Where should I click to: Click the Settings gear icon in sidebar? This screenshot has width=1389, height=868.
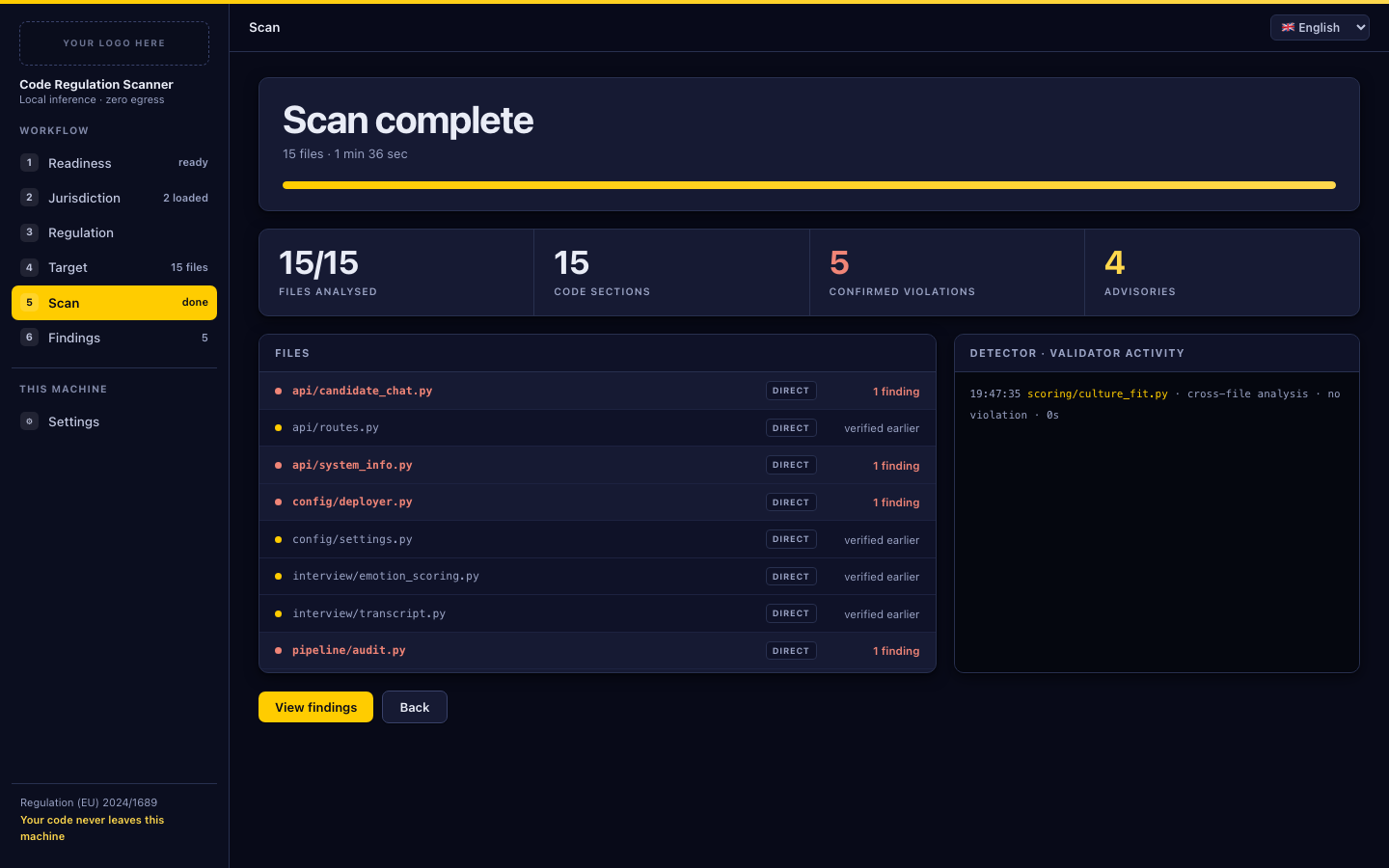click(29, 421)
